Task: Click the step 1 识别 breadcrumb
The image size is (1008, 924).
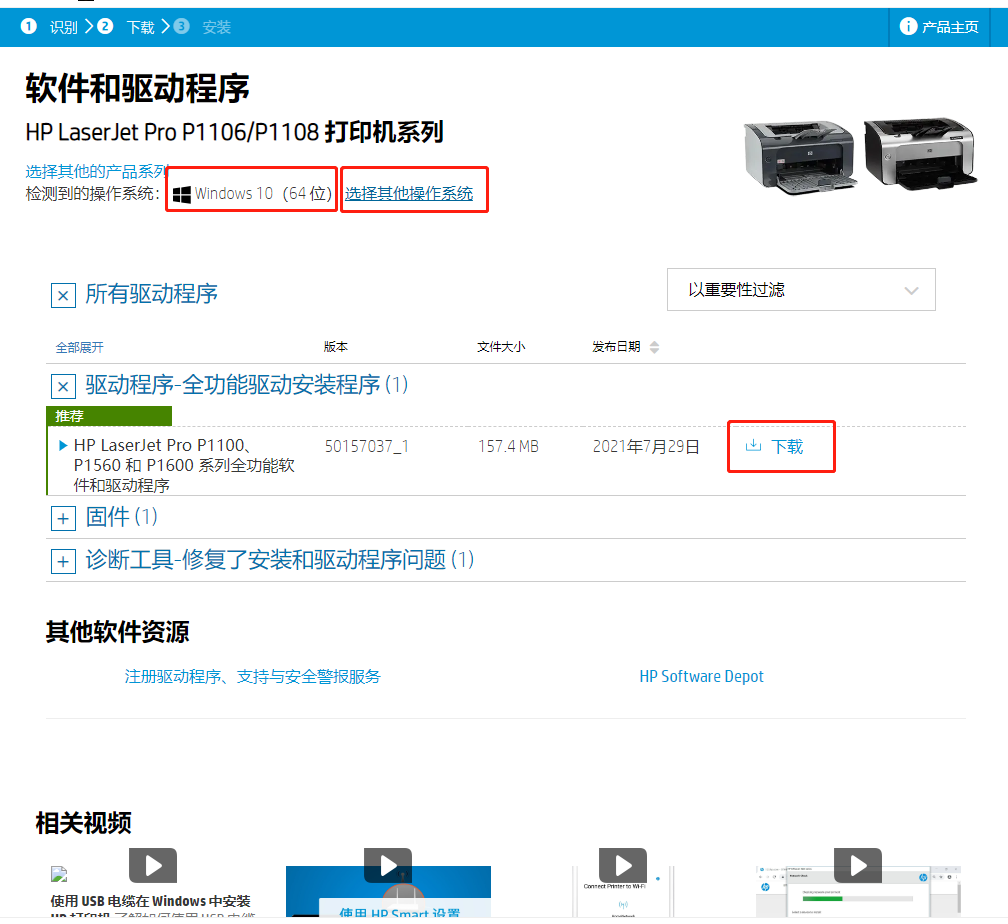Action: (50, 27)
